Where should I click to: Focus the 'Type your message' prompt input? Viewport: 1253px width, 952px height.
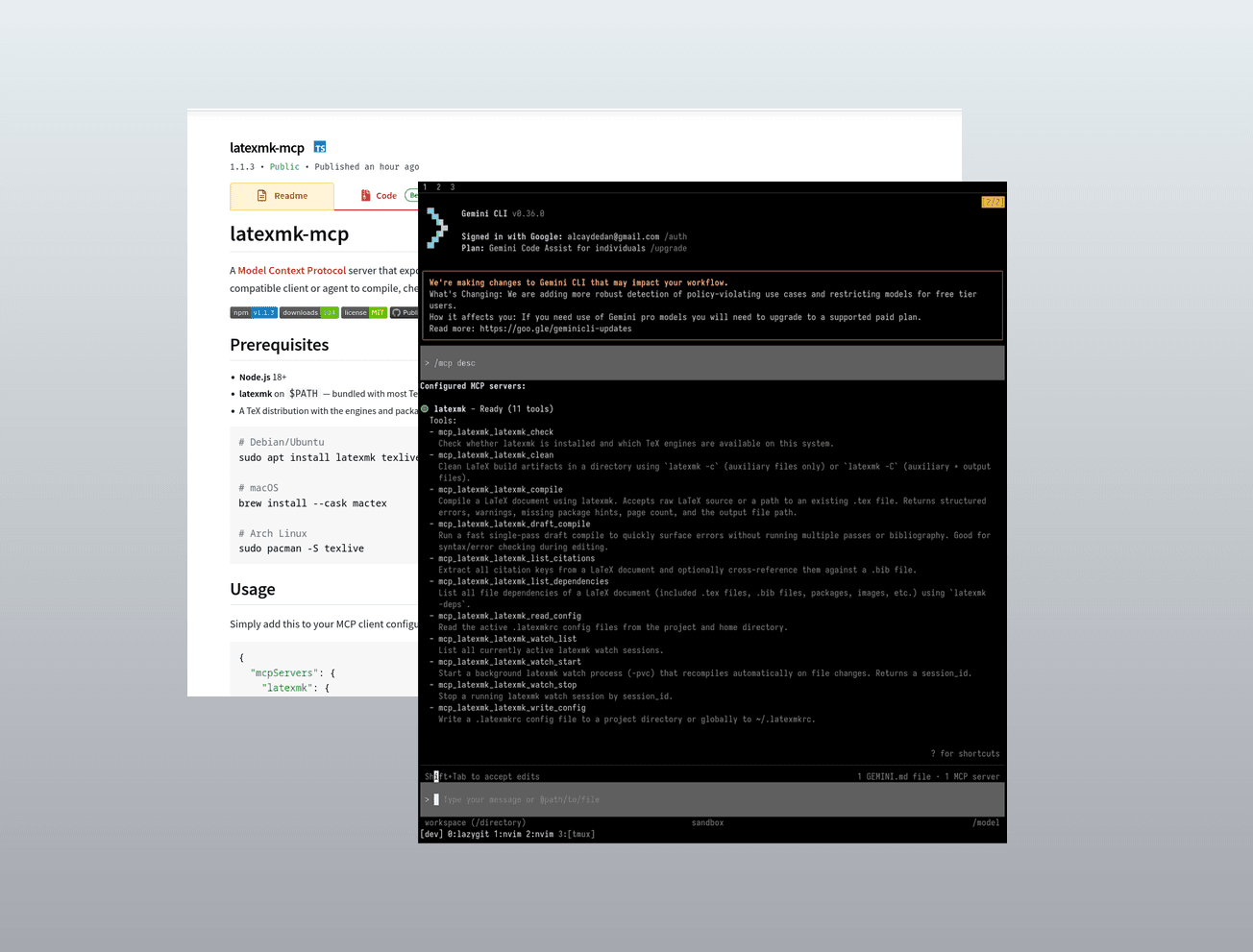[712, 799]
